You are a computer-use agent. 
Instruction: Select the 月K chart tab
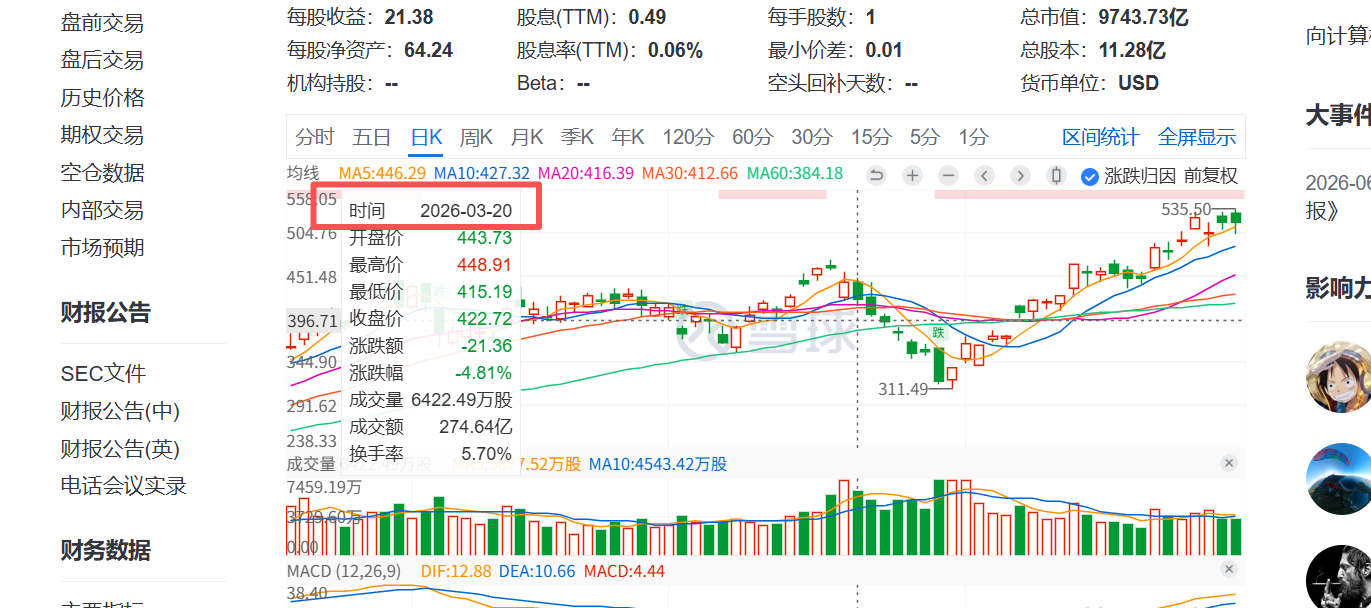pyautogui.click(x=527, y=137)
